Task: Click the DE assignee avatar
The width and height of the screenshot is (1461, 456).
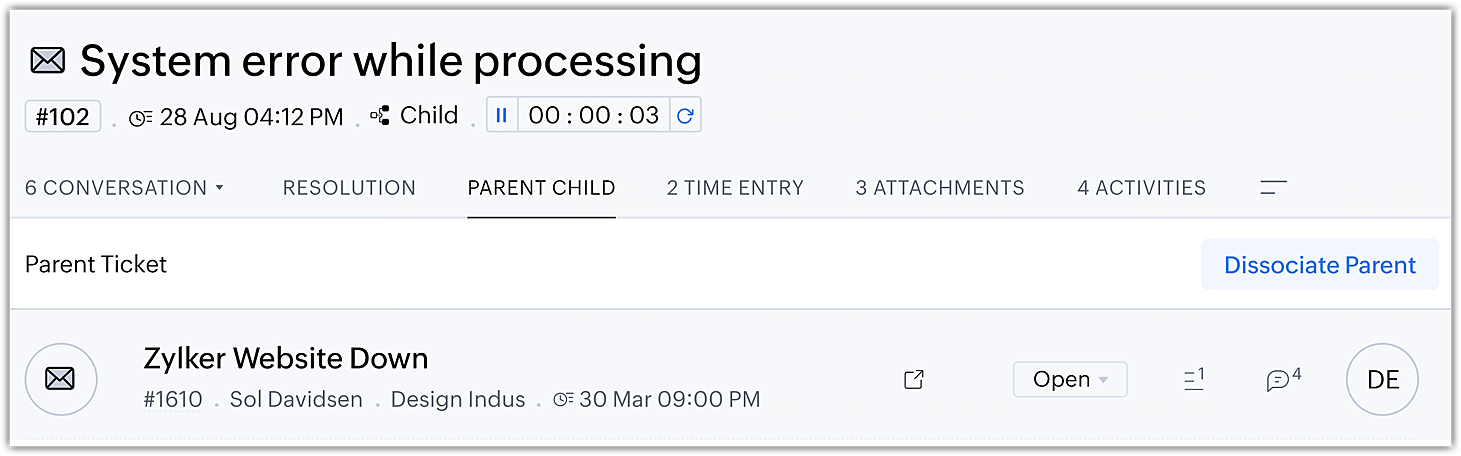Action: [1382, 379]
